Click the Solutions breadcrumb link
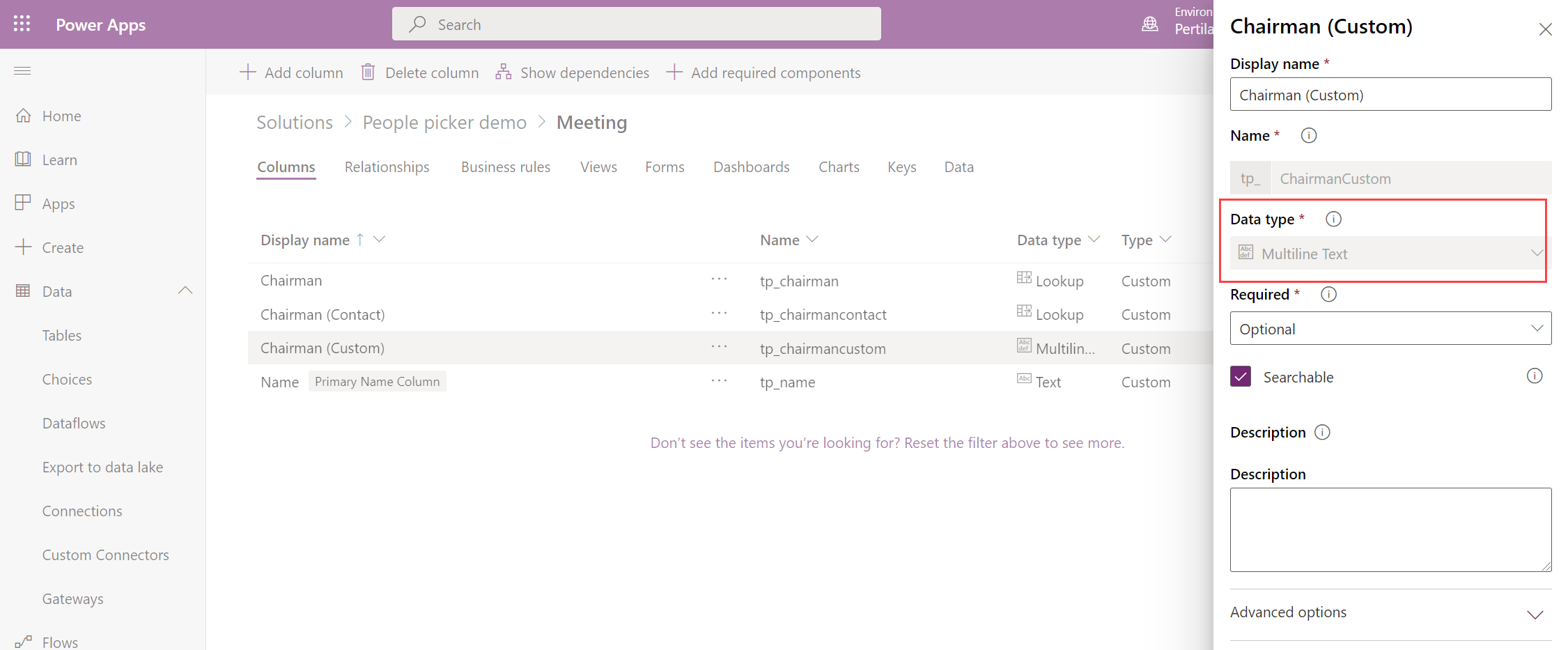Screen dimensions: 1568x650 [295, 123]
